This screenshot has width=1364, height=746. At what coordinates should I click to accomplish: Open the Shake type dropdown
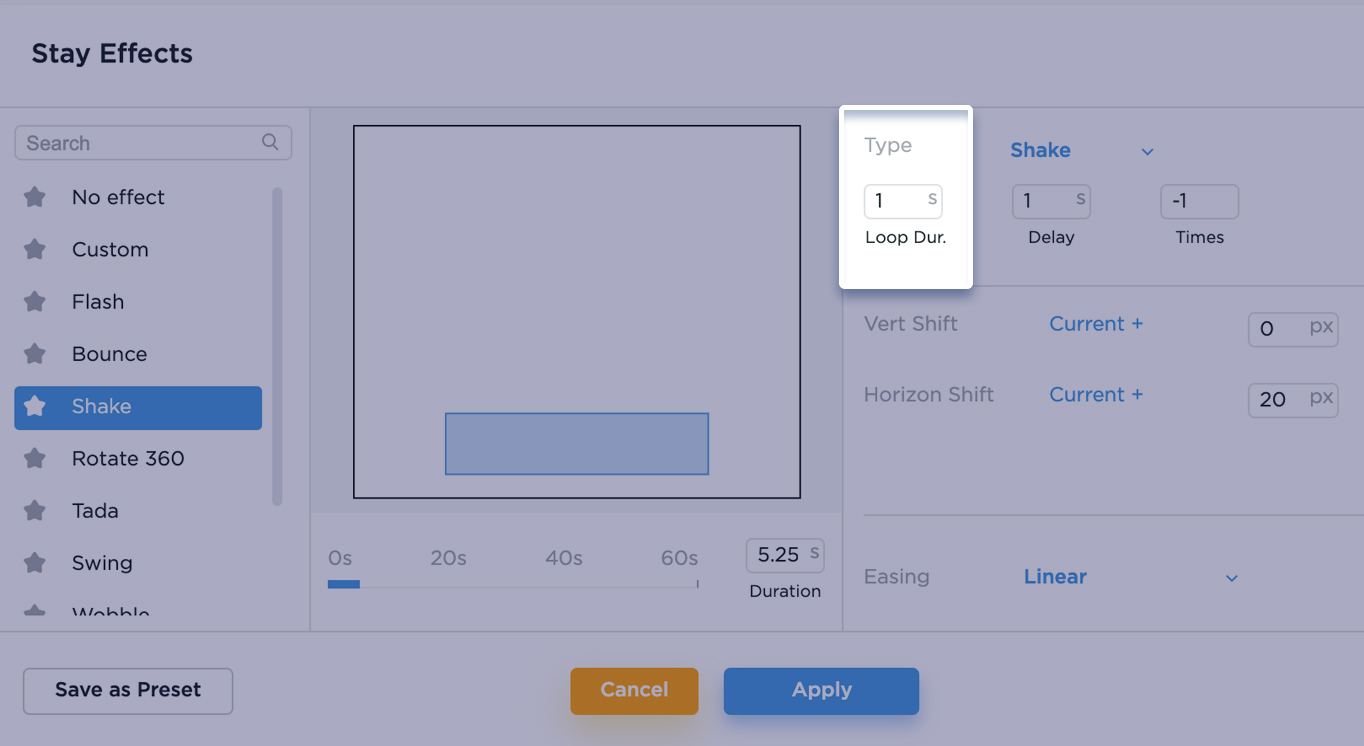[x=1082, y=151]
